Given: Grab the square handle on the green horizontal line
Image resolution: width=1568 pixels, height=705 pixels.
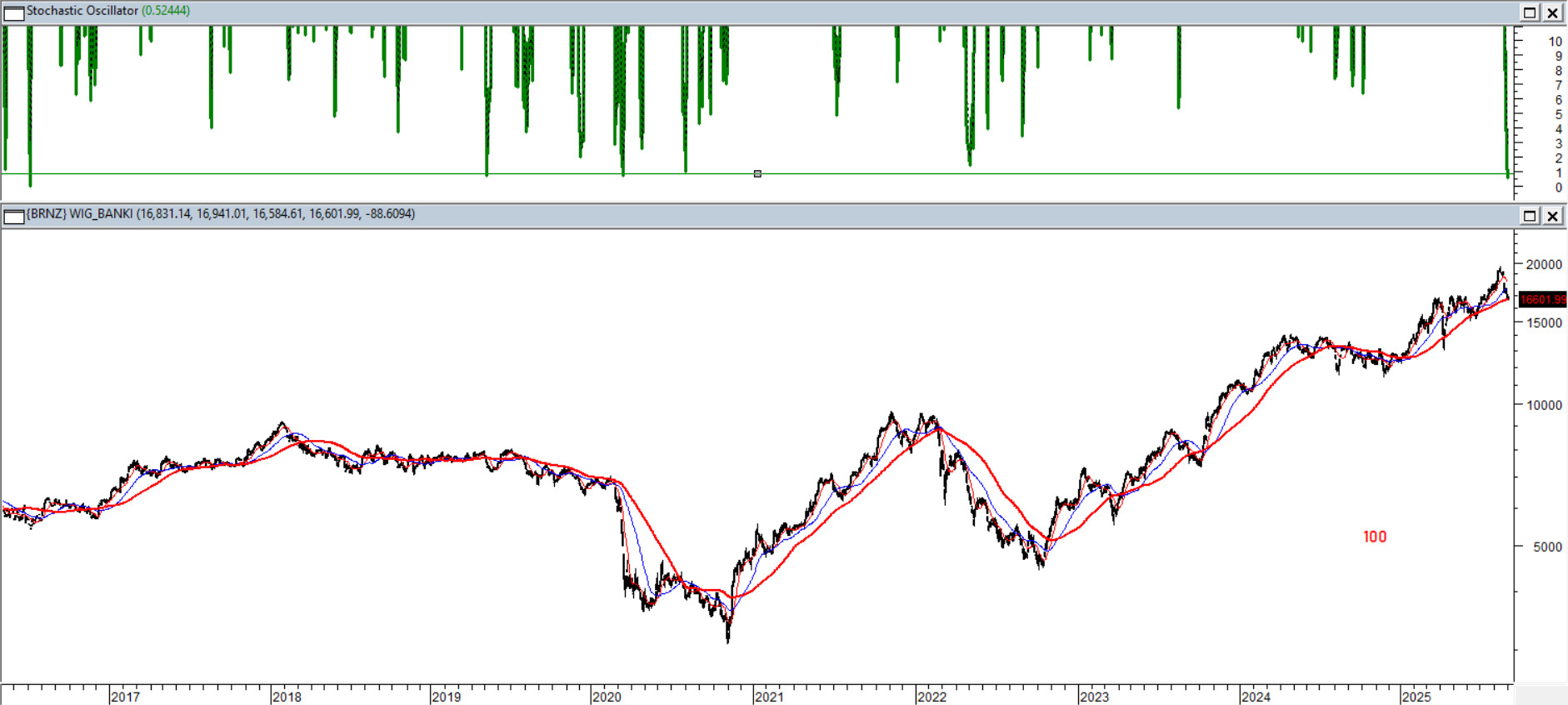Looking at the screenshot, I should pos(757,174).
